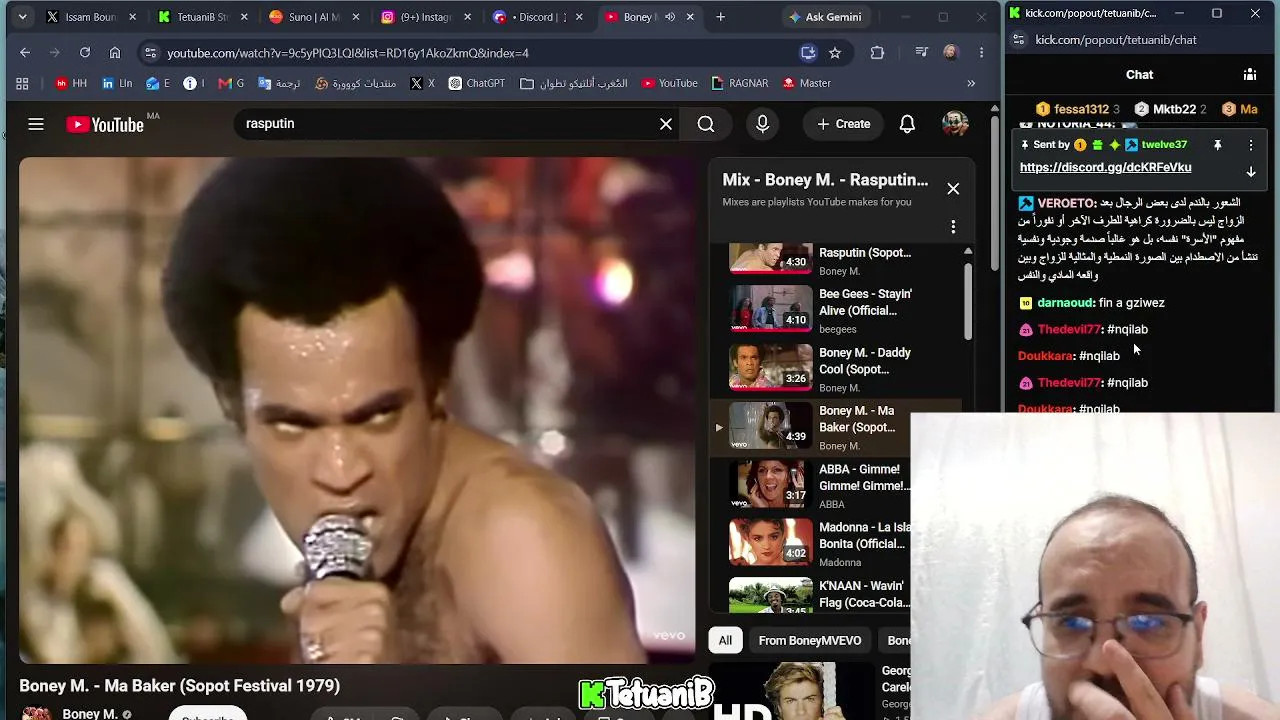
Task: Open the bookmarks apps grid
Action: coord(22,84)
